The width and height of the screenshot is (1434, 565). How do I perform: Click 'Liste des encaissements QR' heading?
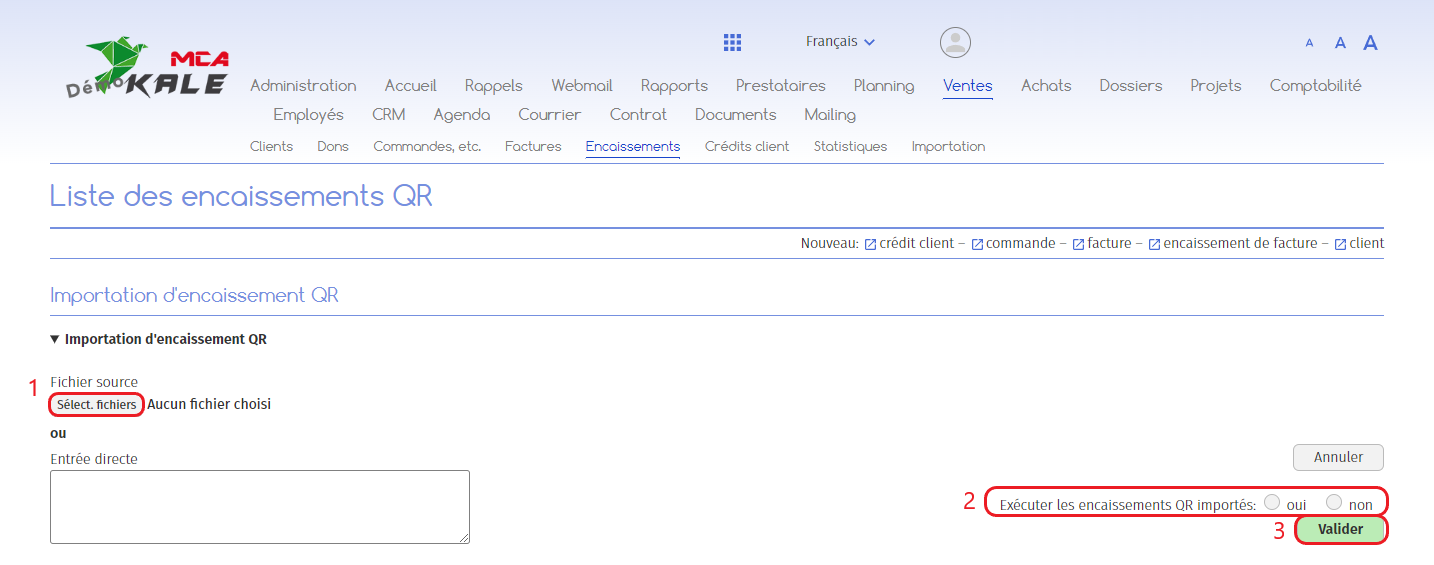point(241,196)
